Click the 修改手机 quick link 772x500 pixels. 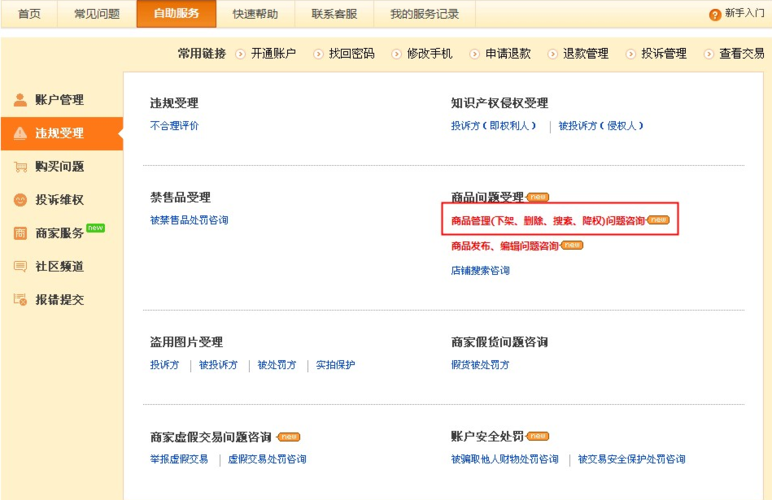click(429, 54)
